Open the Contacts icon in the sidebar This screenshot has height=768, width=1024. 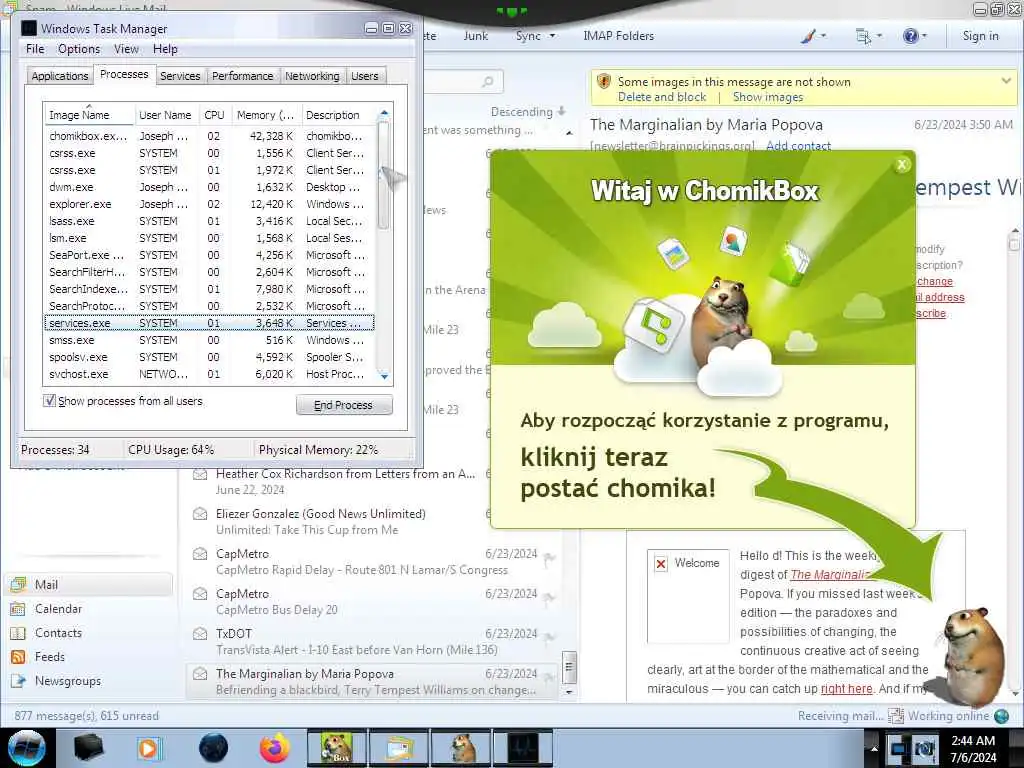click(18, 633)
